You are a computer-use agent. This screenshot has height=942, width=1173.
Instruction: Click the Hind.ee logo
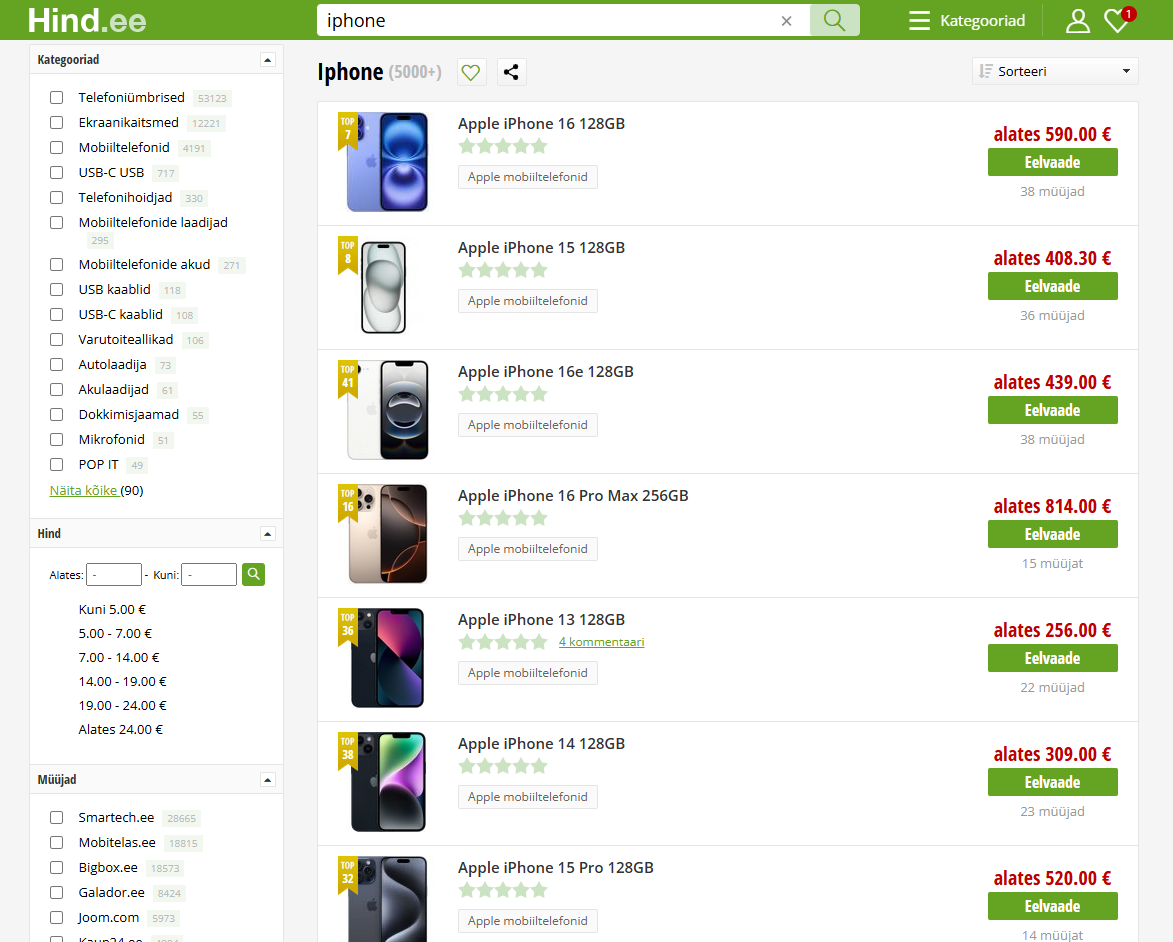click(x=87, y=20)
